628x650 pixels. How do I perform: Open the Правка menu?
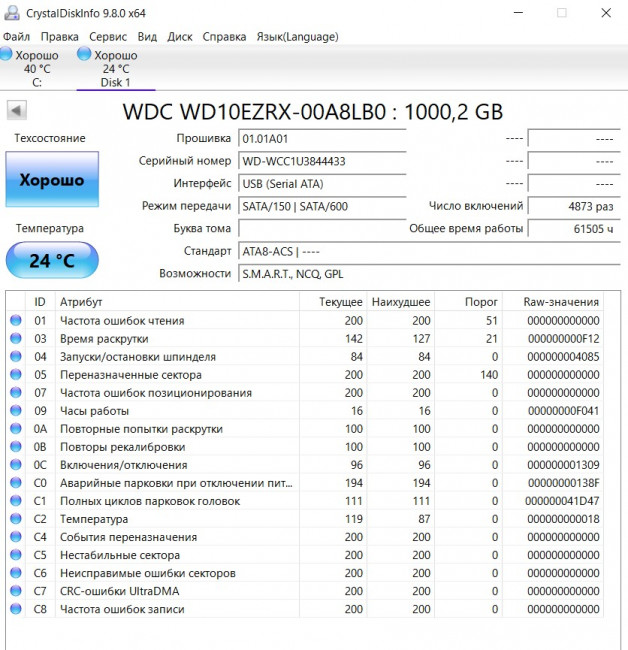coord(60,37)
